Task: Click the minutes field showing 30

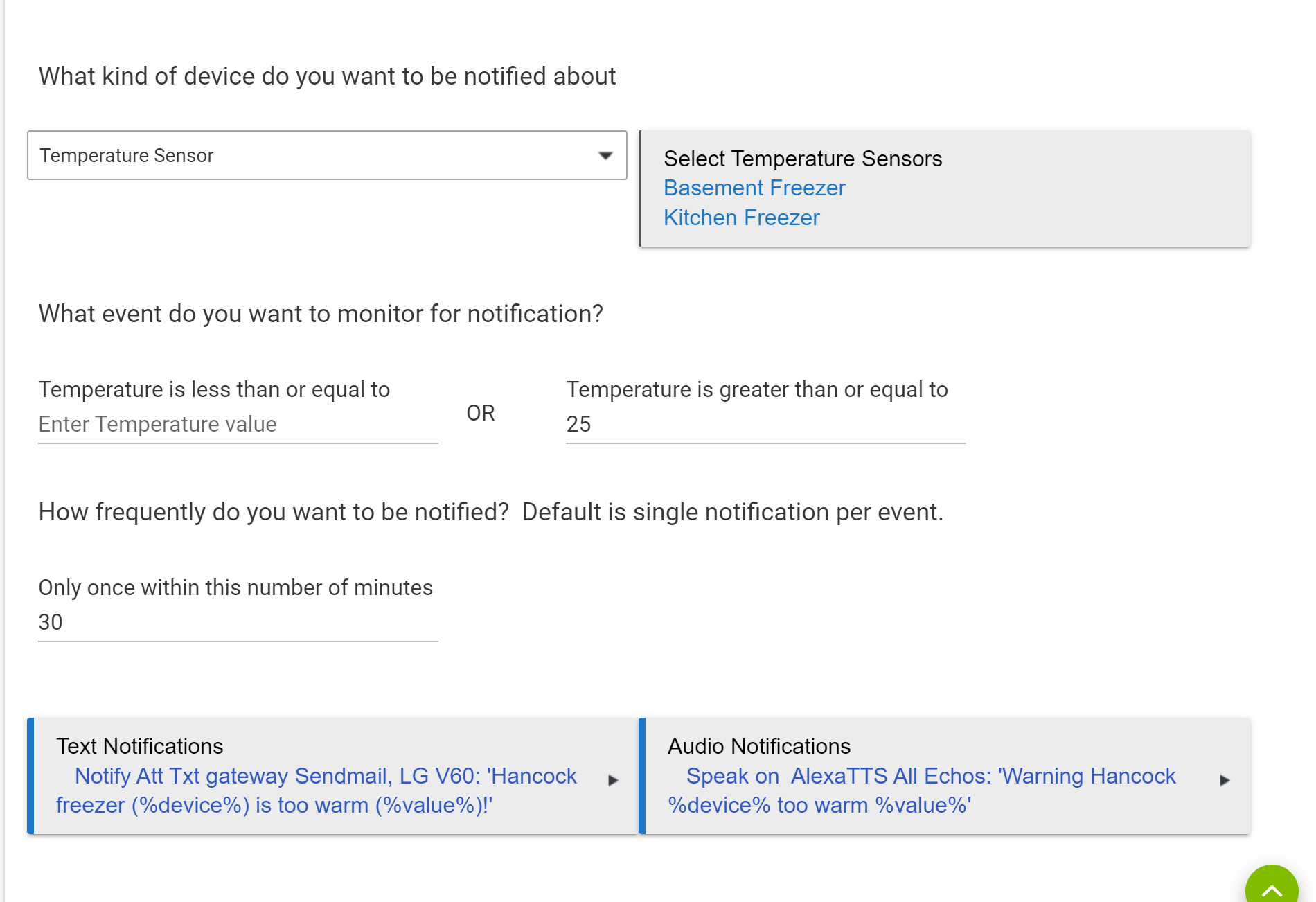Action: (238, 622)
